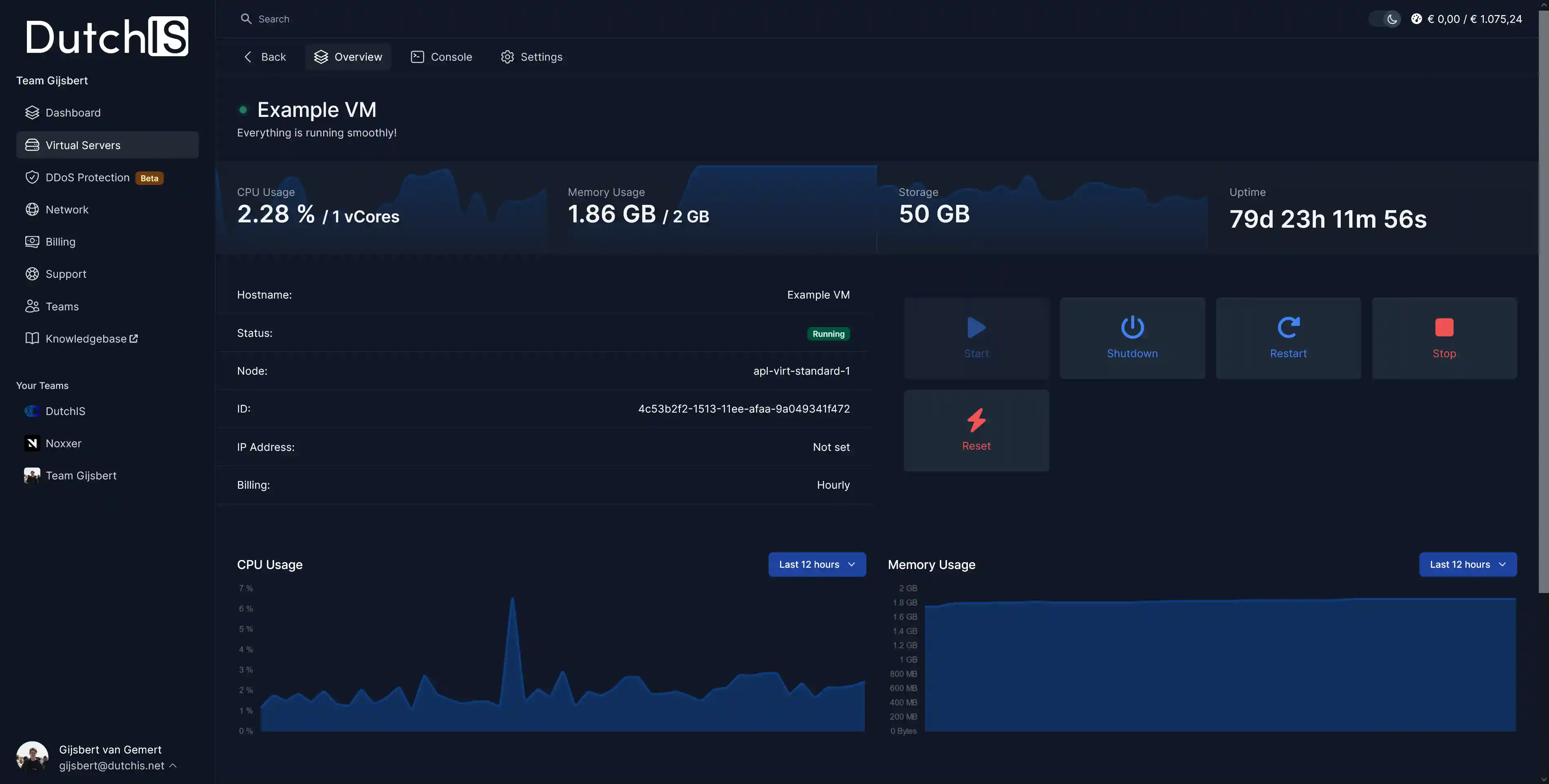Click the Overview layers icon

click(321, 57)
